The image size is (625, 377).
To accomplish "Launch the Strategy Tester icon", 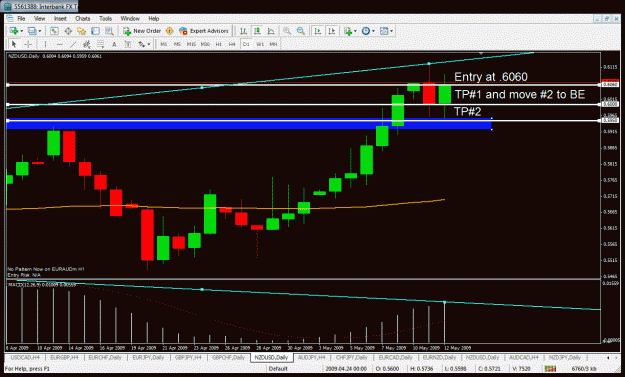I will [109, 31].
